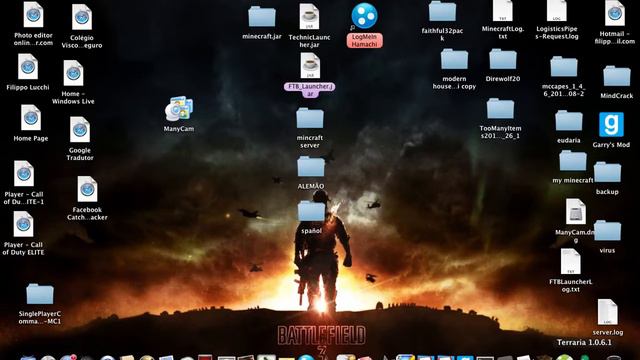Select the backup folder
This screenshot has height=360, width=640.
[607, 172]
